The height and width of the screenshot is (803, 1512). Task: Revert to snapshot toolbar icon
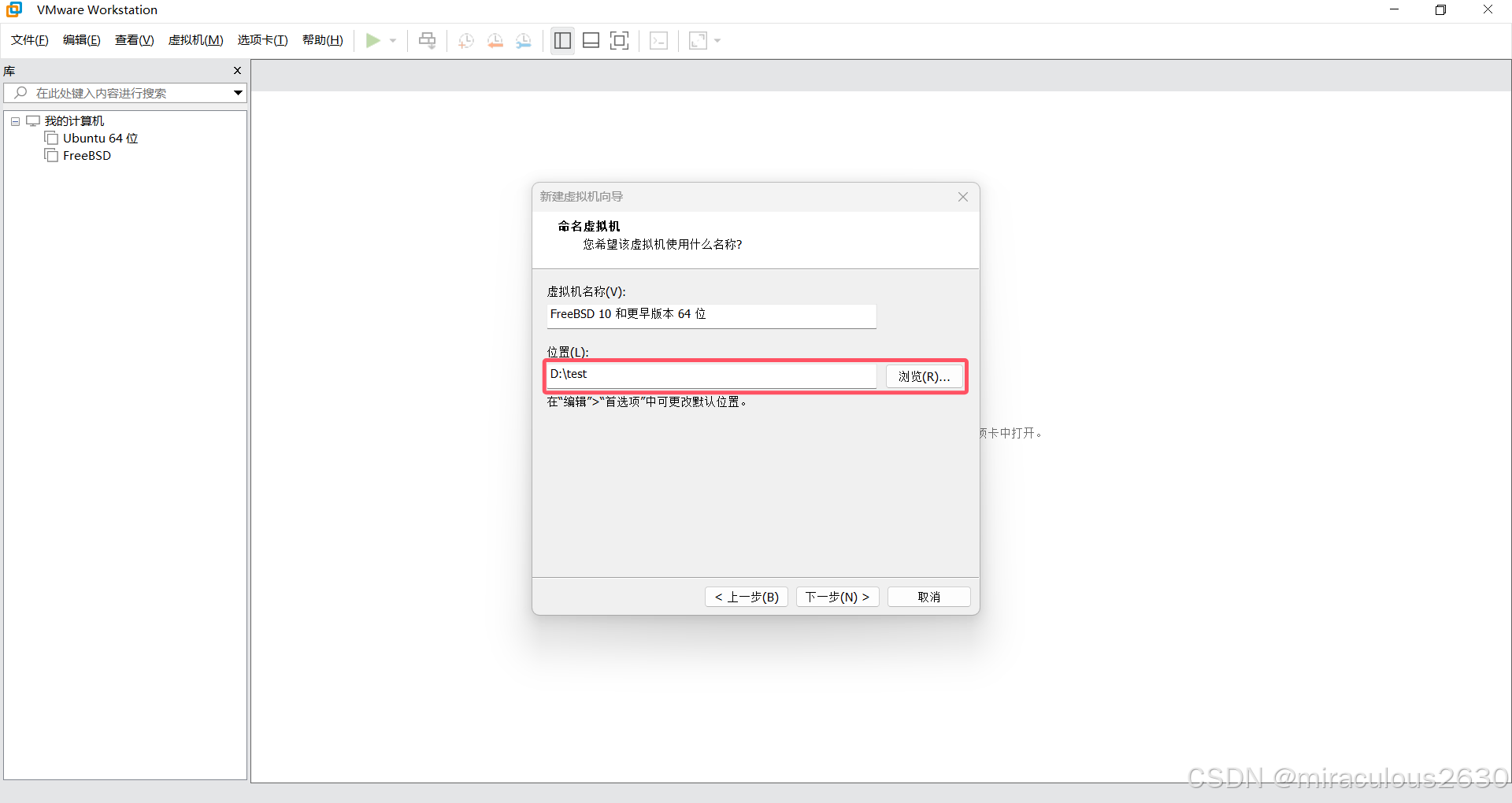point(495,40)
